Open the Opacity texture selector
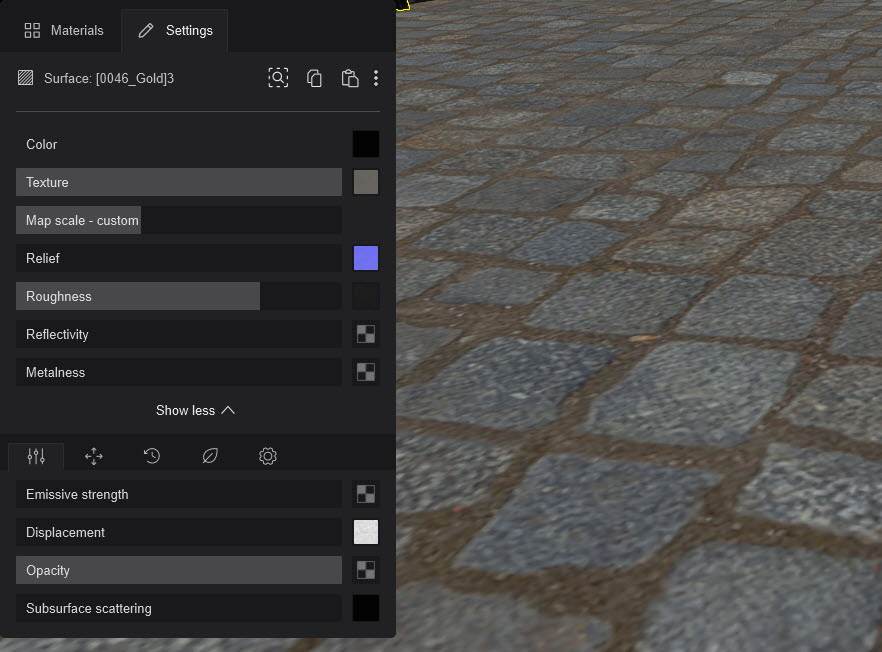 click(365, 570)
